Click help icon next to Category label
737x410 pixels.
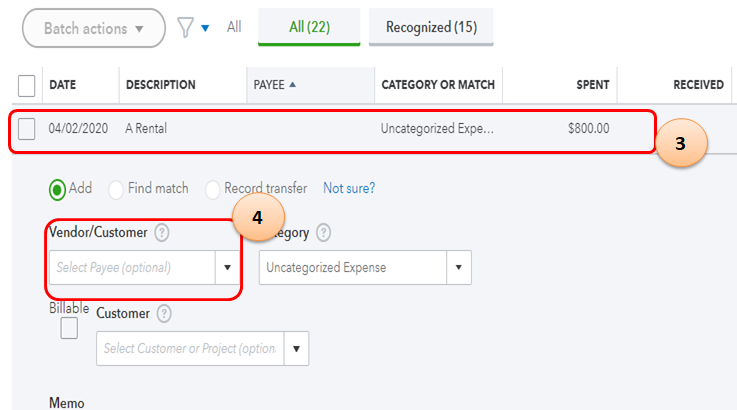[324, 232]
